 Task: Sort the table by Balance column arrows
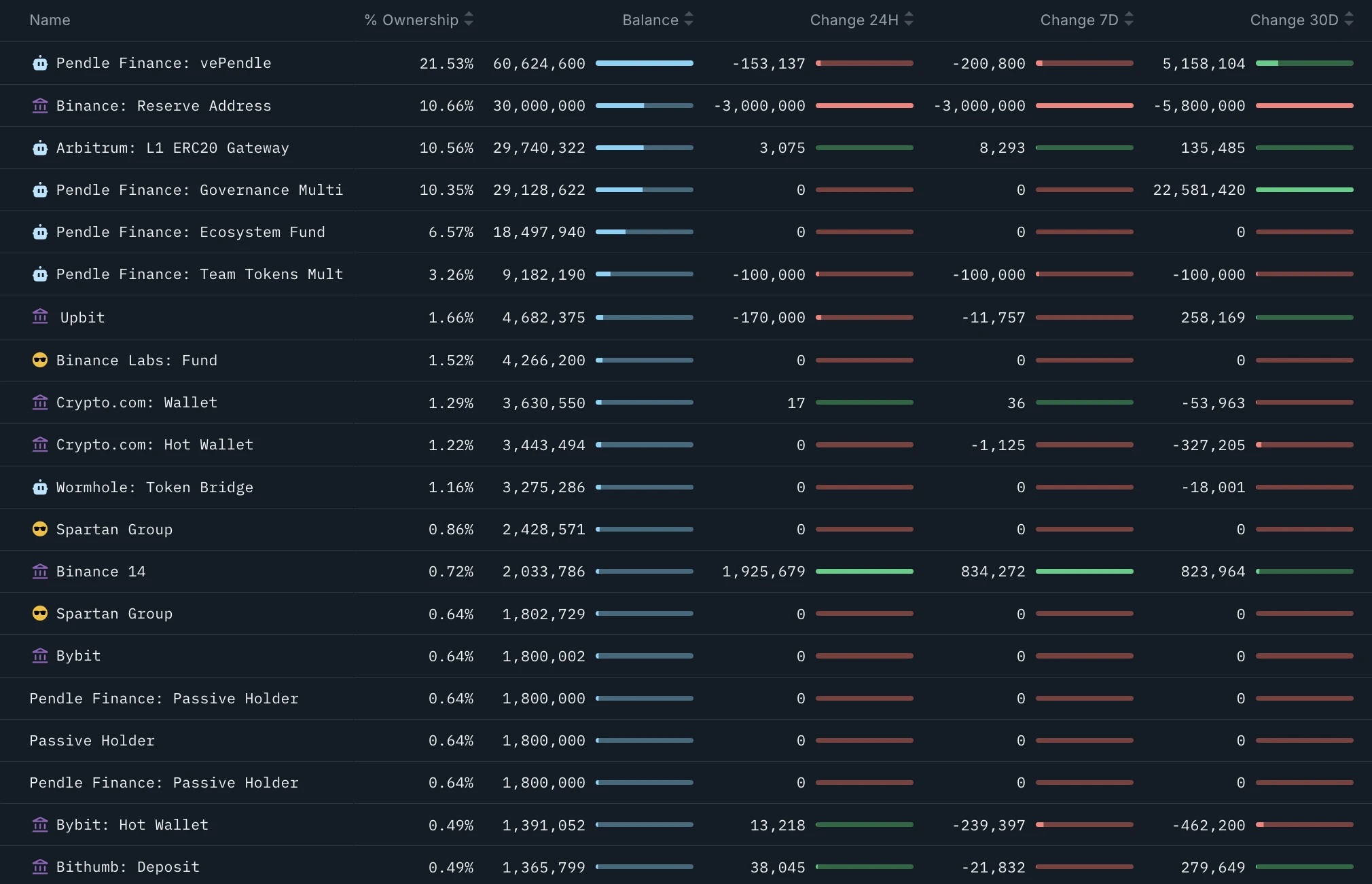pyautogui.click(x=689, y=20)
